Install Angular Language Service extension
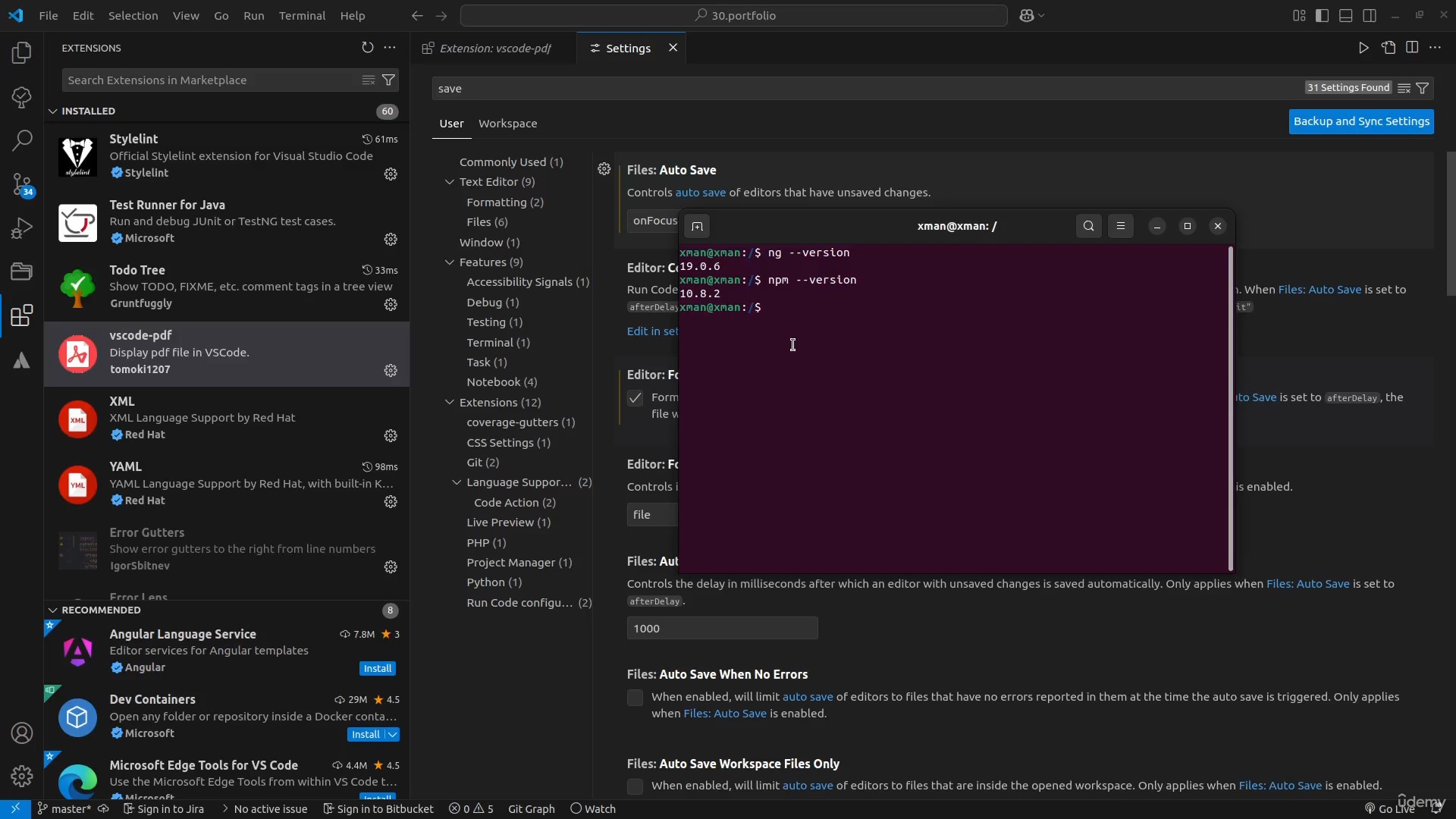The width and height of the screenshot is (1456, 819). 378,668
